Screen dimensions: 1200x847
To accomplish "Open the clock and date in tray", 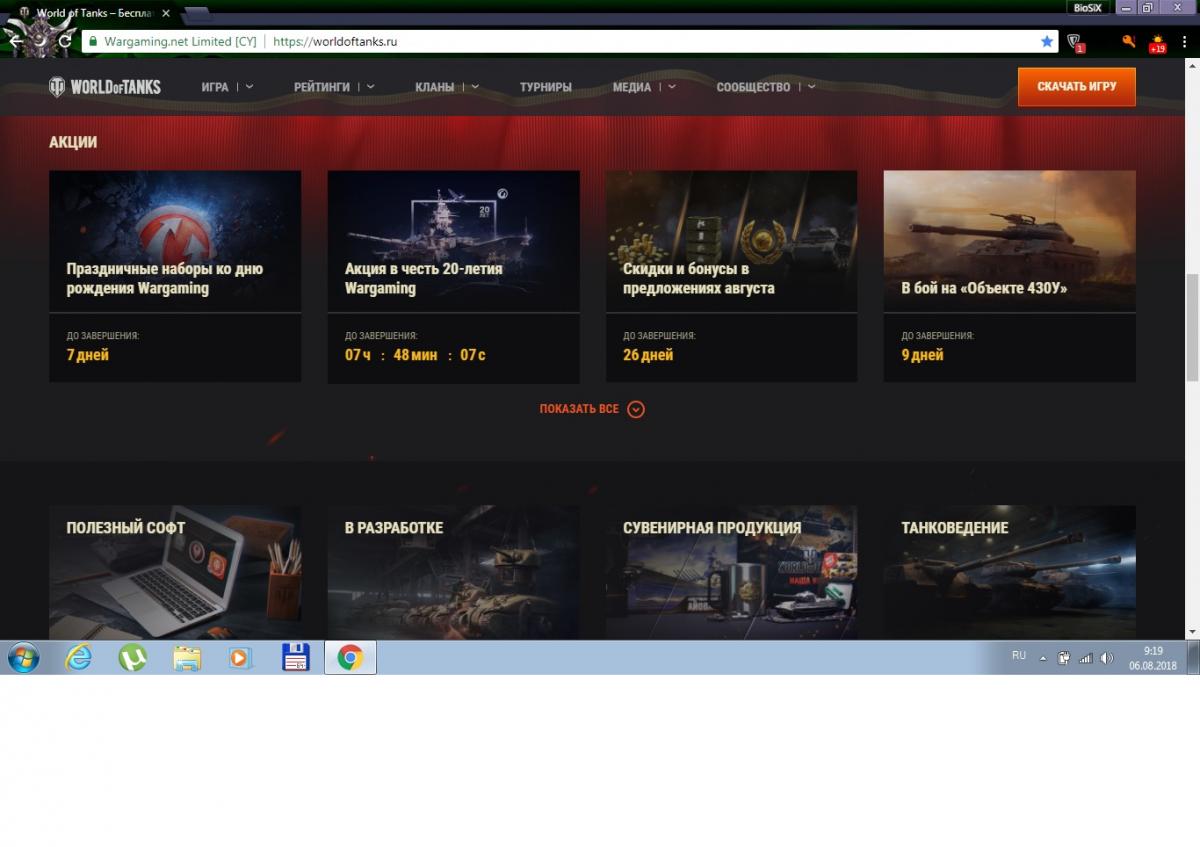I will pos(1153,658).
